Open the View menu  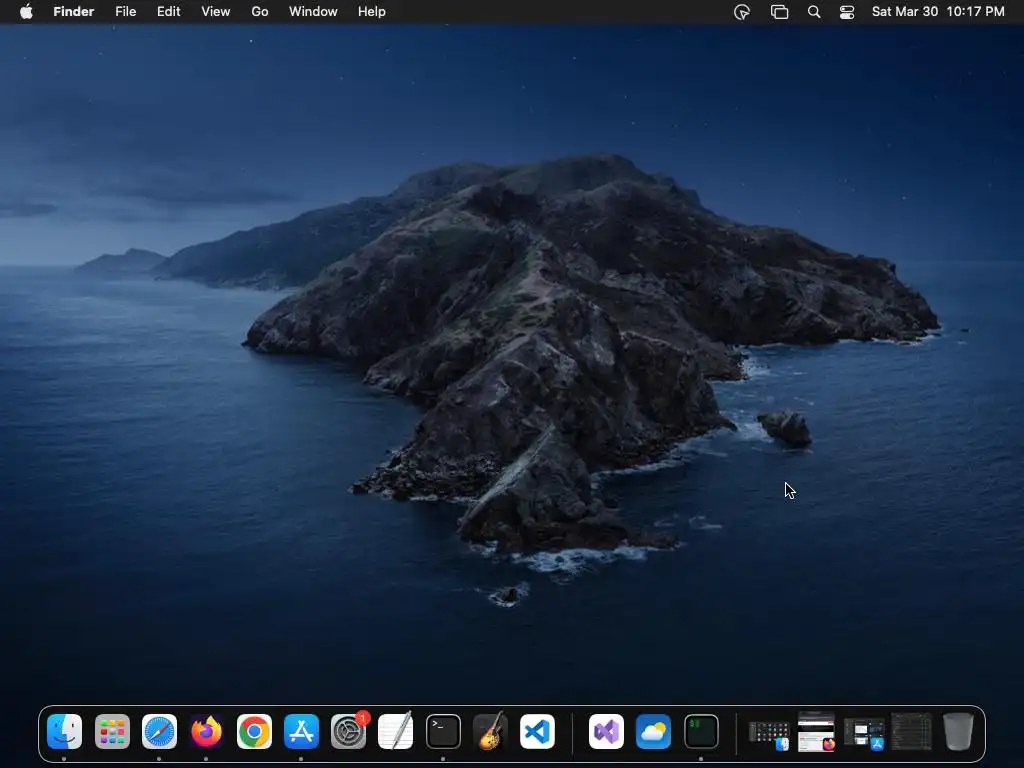(x=216, y=12)
